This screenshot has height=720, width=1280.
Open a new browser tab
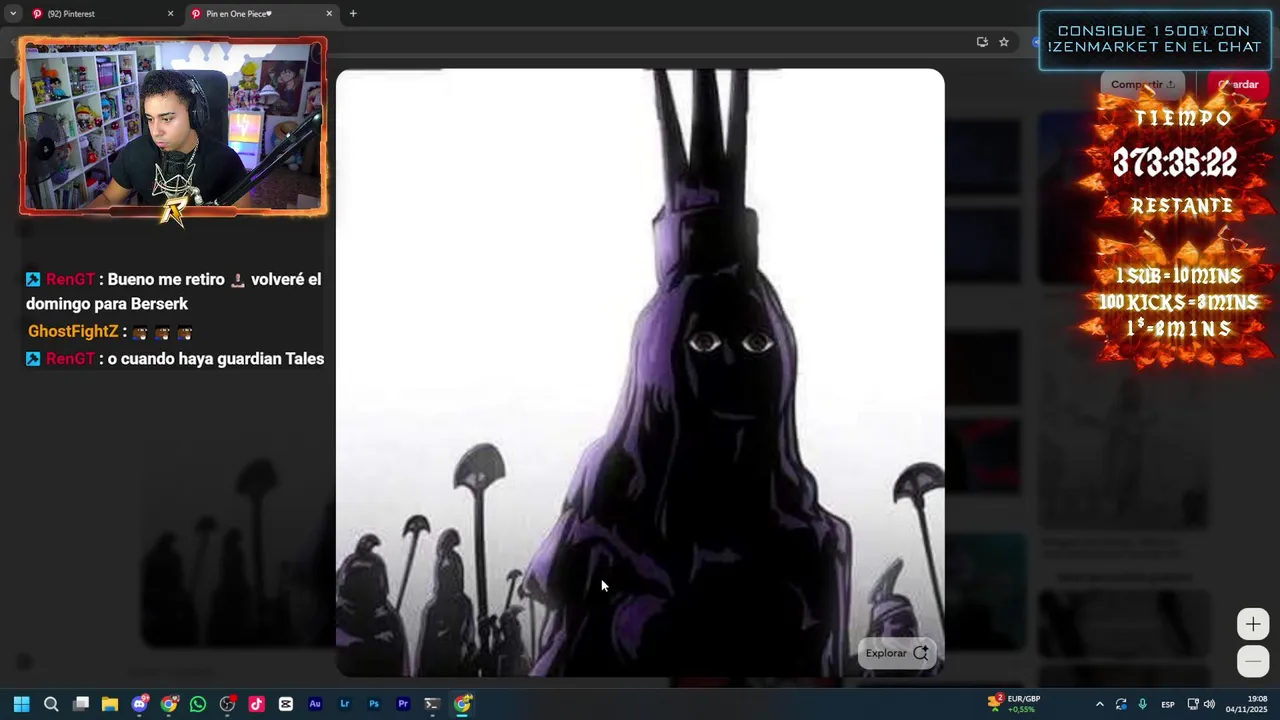pyautogui.click(x=353, y=14)
